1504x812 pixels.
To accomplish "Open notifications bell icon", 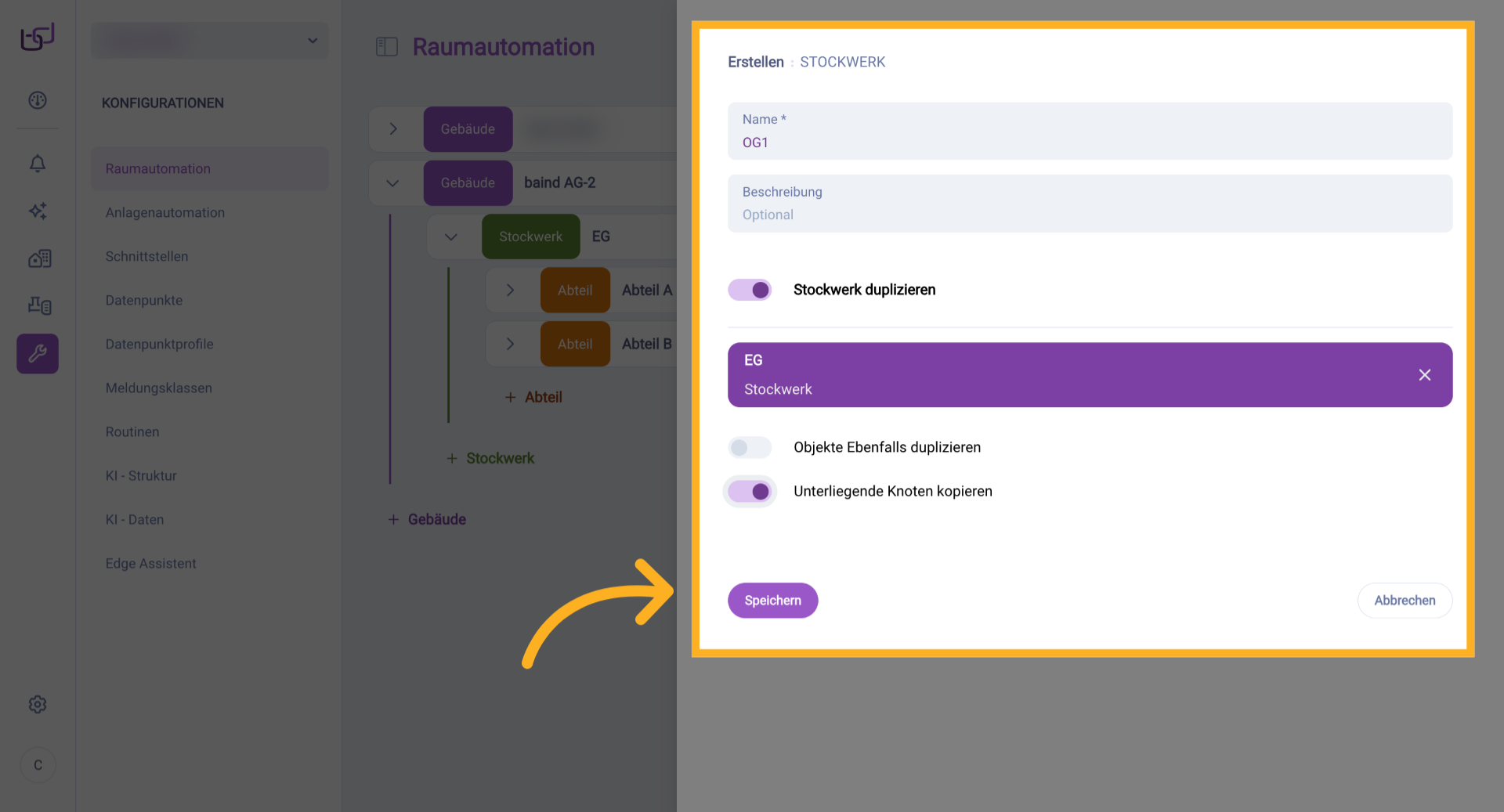I will [x=38, y=164].
